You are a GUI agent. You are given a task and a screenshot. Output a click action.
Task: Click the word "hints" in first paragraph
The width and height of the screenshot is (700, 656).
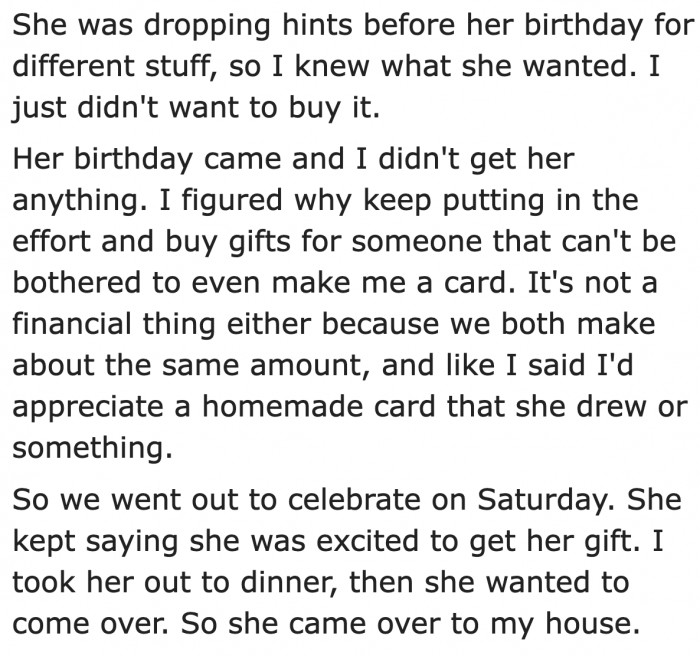click(318, 24)
